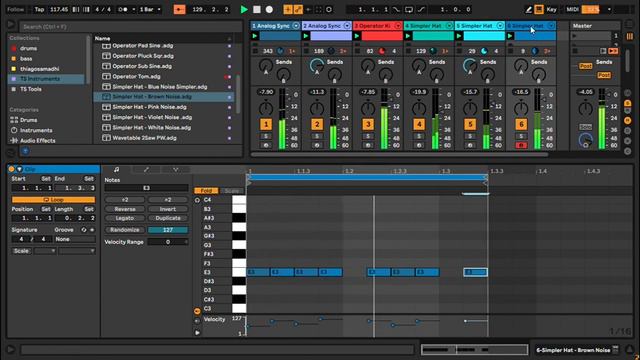Arm the transport Record button

pyautogui.click(x=269, y=9)
